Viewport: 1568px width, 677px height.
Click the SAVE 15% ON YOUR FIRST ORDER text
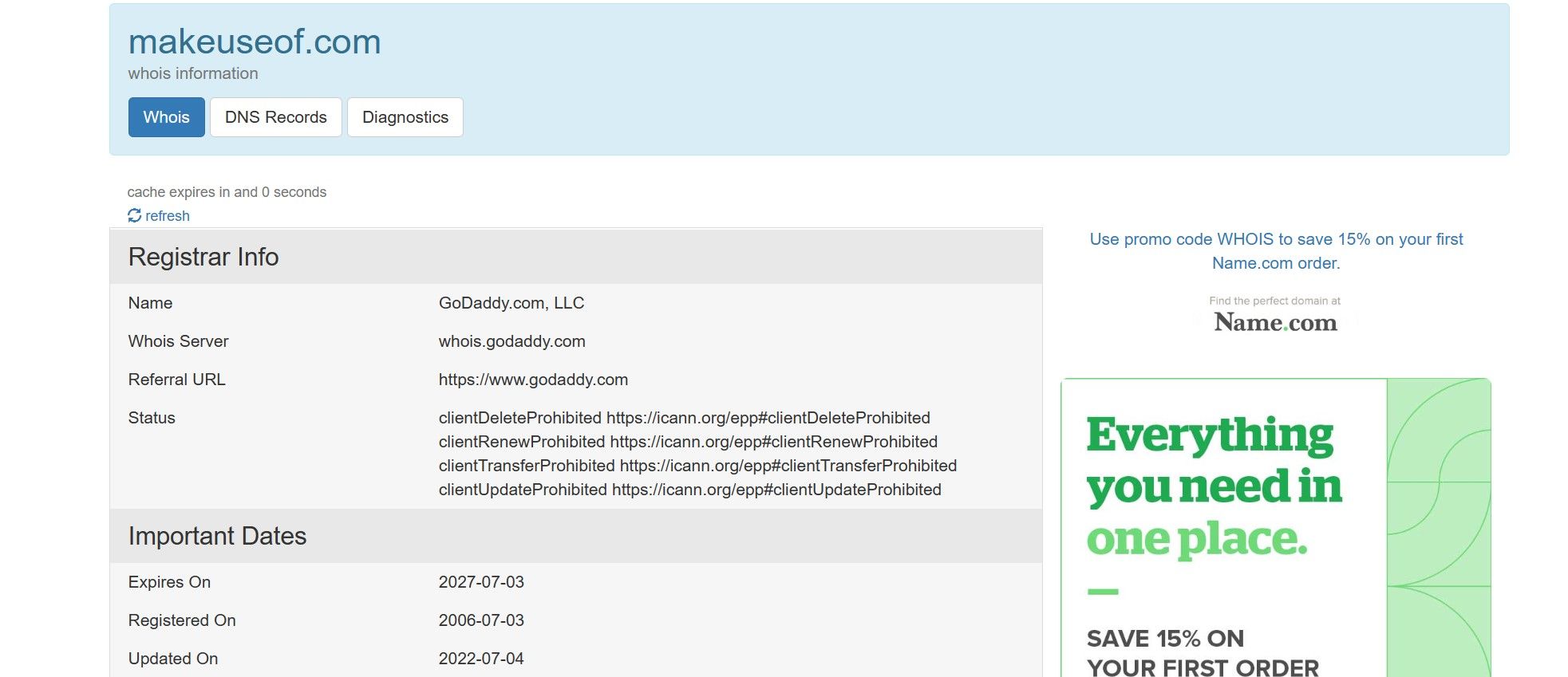[x=1203, y=652]
